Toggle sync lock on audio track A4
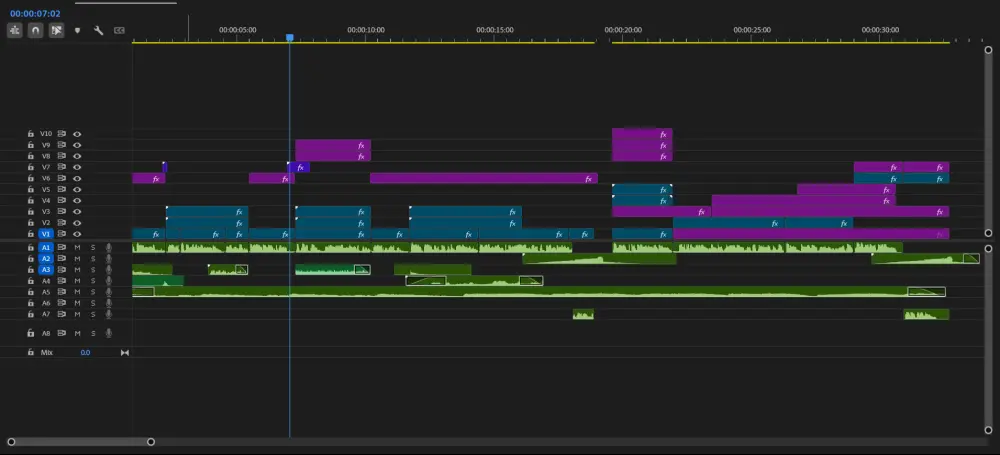This screenshot has height=455, width=1000. click(62, 281)
